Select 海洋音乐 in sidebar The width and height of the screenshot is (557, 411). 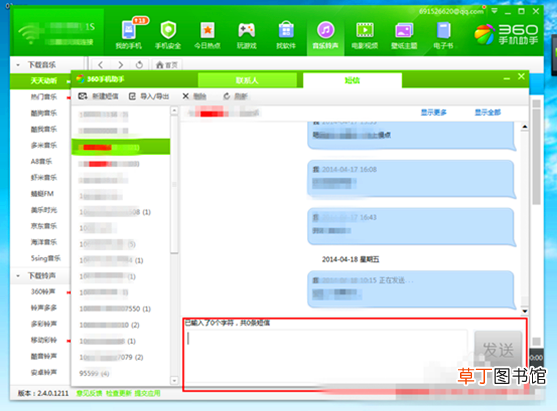(x=43, y=242)
